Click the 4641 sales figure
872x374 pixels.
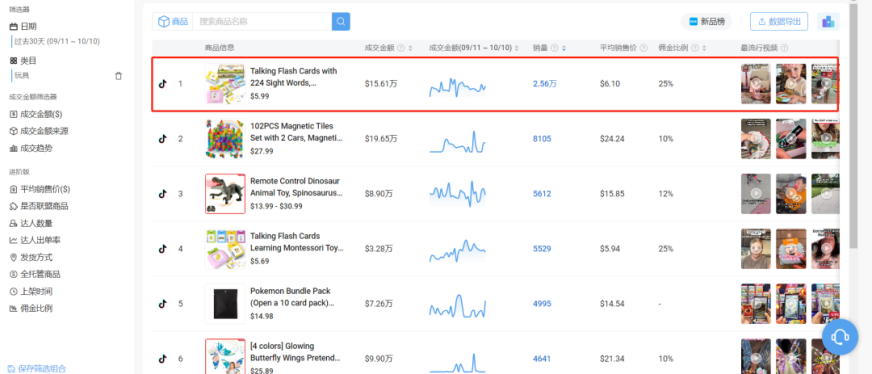pyautogui.click(x=542, y=359)
